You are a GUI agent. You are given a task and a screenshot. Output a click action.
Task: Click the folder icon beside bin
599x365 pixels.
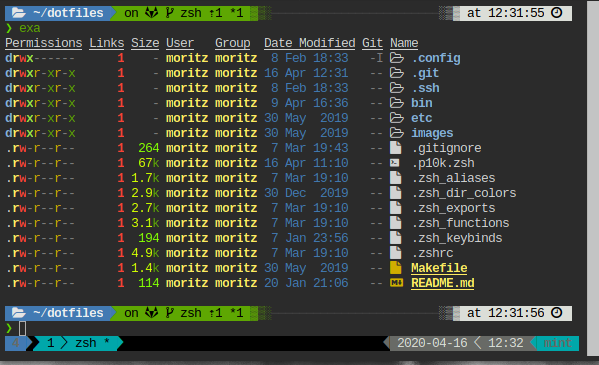[397, 103]
